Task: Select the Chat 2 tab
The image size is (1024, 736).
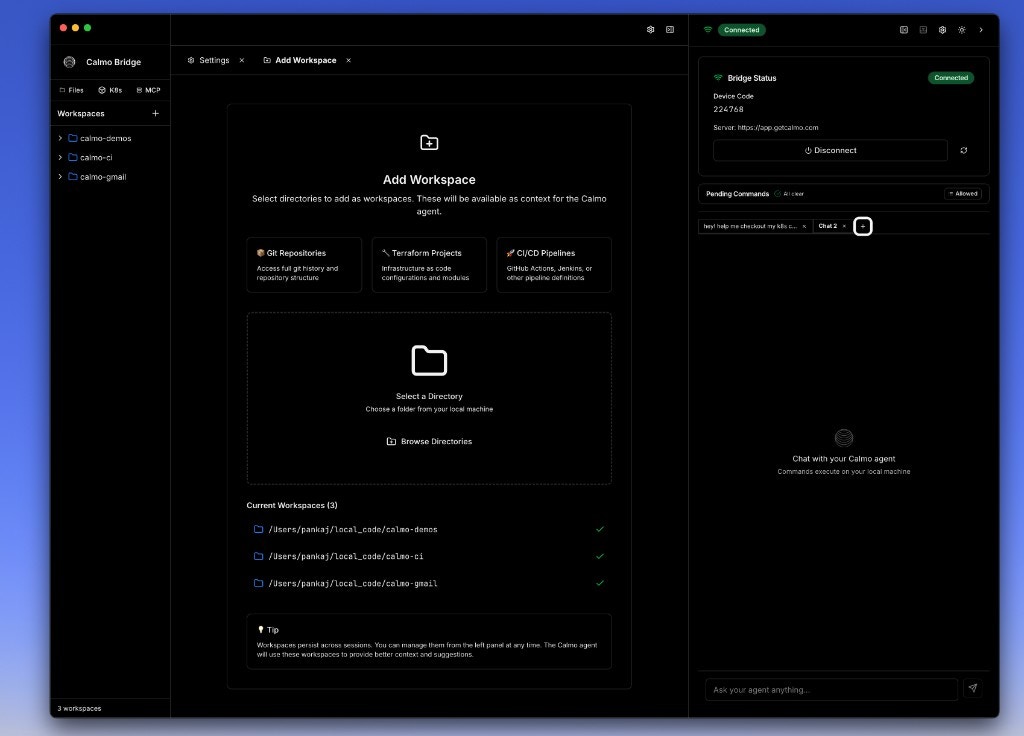Action: pos(829,226)
